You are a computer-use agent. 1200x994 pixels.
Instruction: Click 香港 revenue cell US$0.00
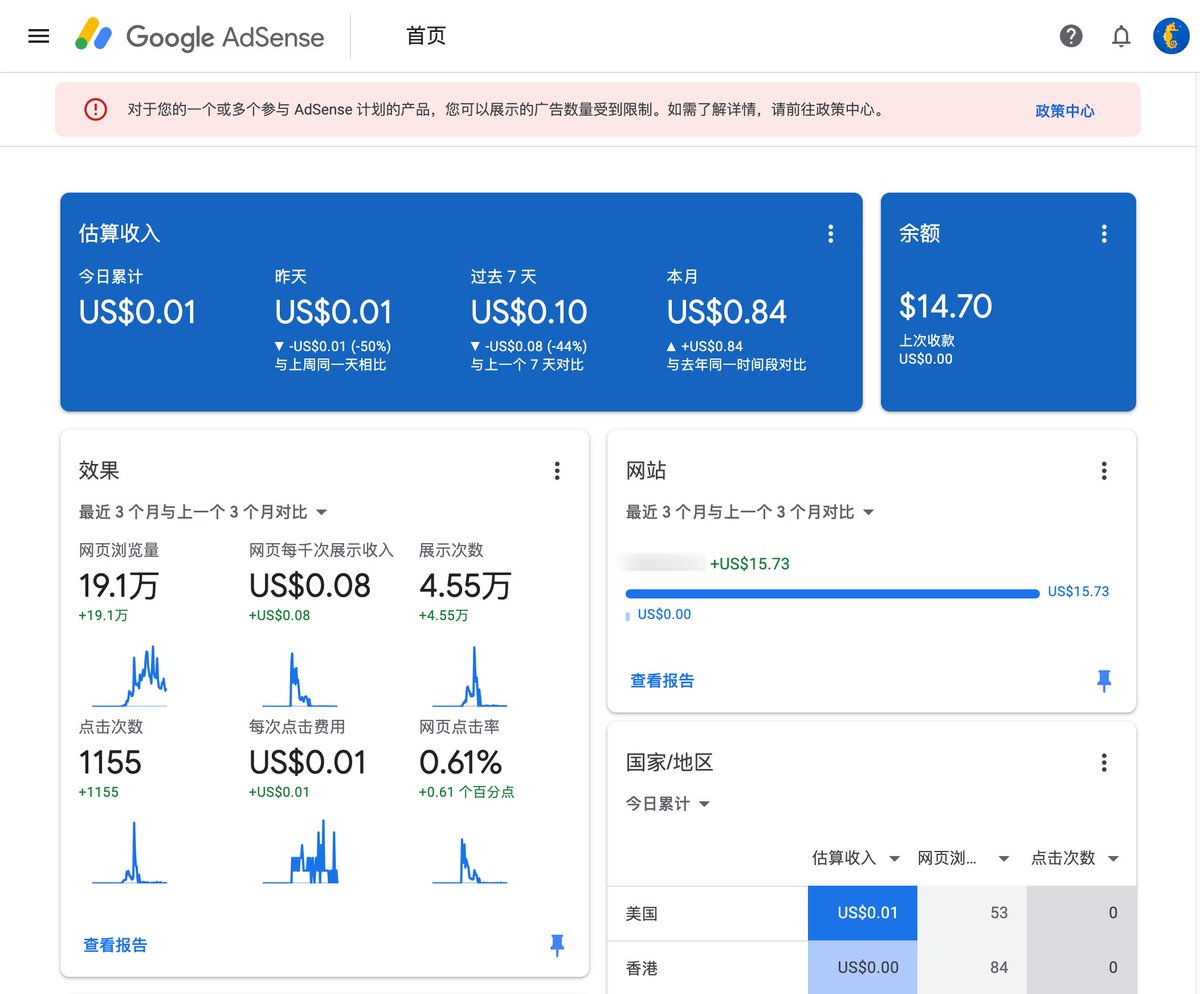[863, 967]
